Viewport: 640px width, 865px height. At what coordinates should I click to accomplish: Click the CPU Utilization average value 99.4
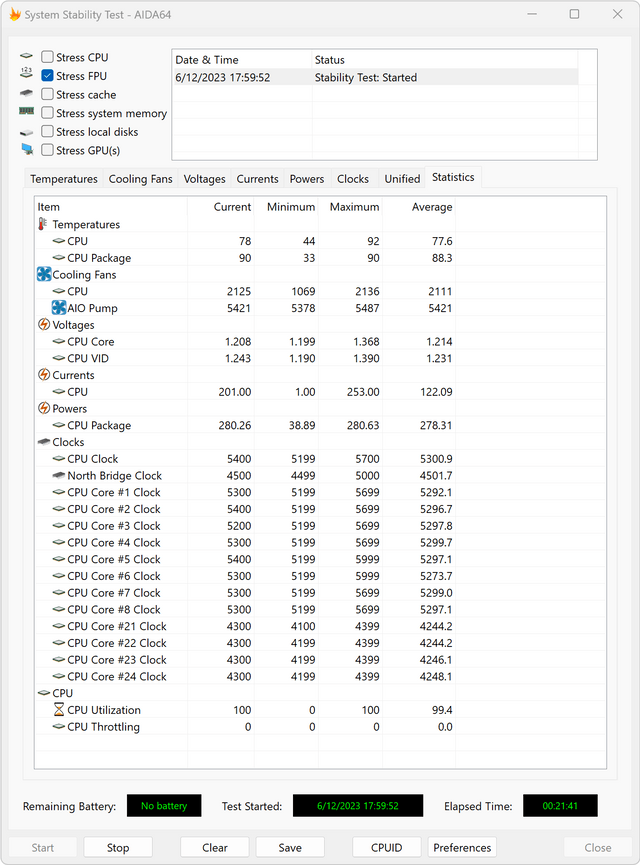pyautogui.click(x=442, y=710)
